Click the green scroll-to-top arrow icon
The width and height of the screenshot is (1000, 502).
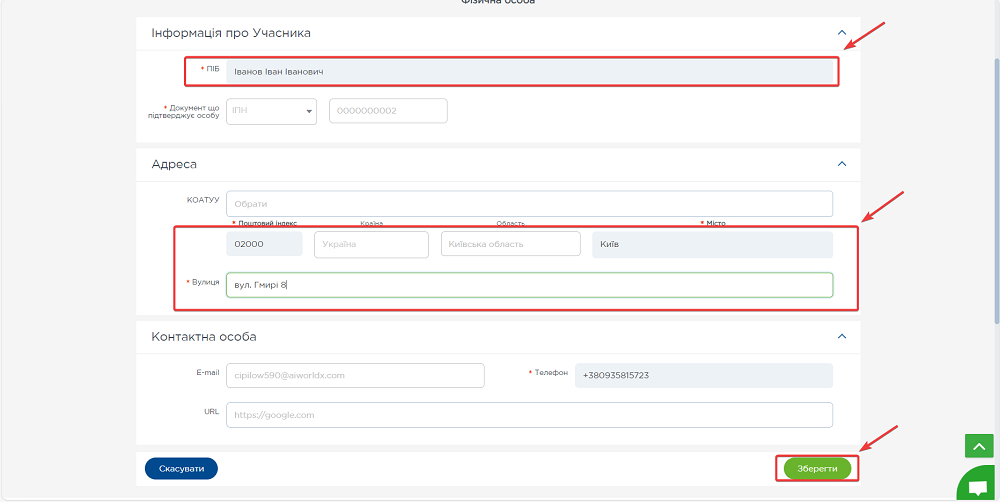click(977, 447)
